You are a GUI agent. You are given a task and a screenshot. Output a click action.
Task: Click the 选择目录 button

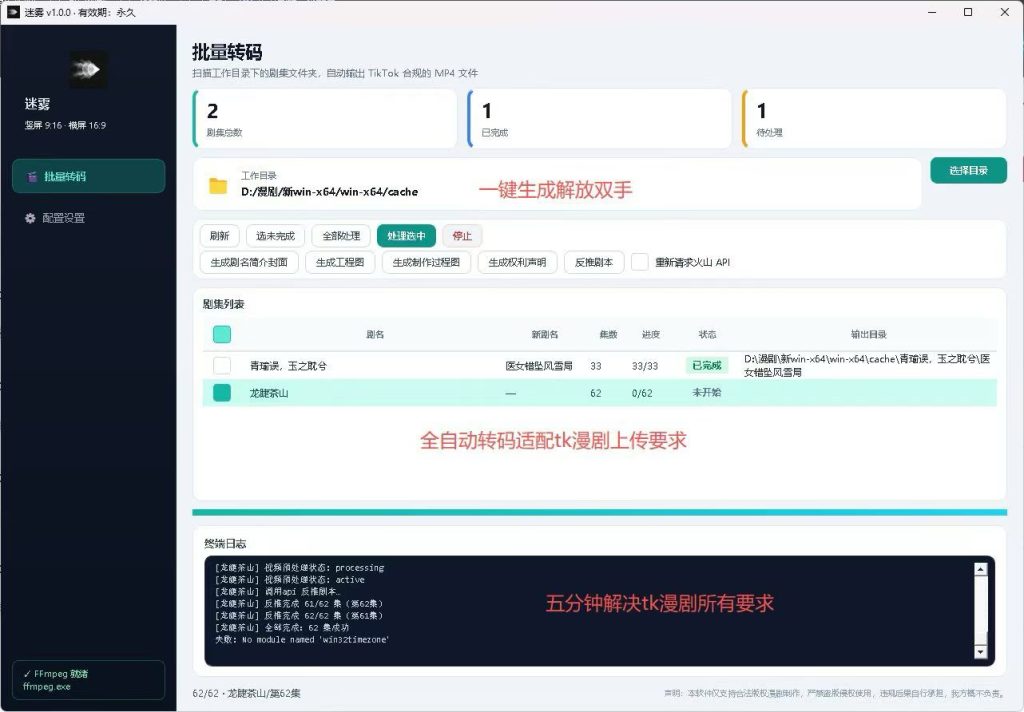pos(968,170)
